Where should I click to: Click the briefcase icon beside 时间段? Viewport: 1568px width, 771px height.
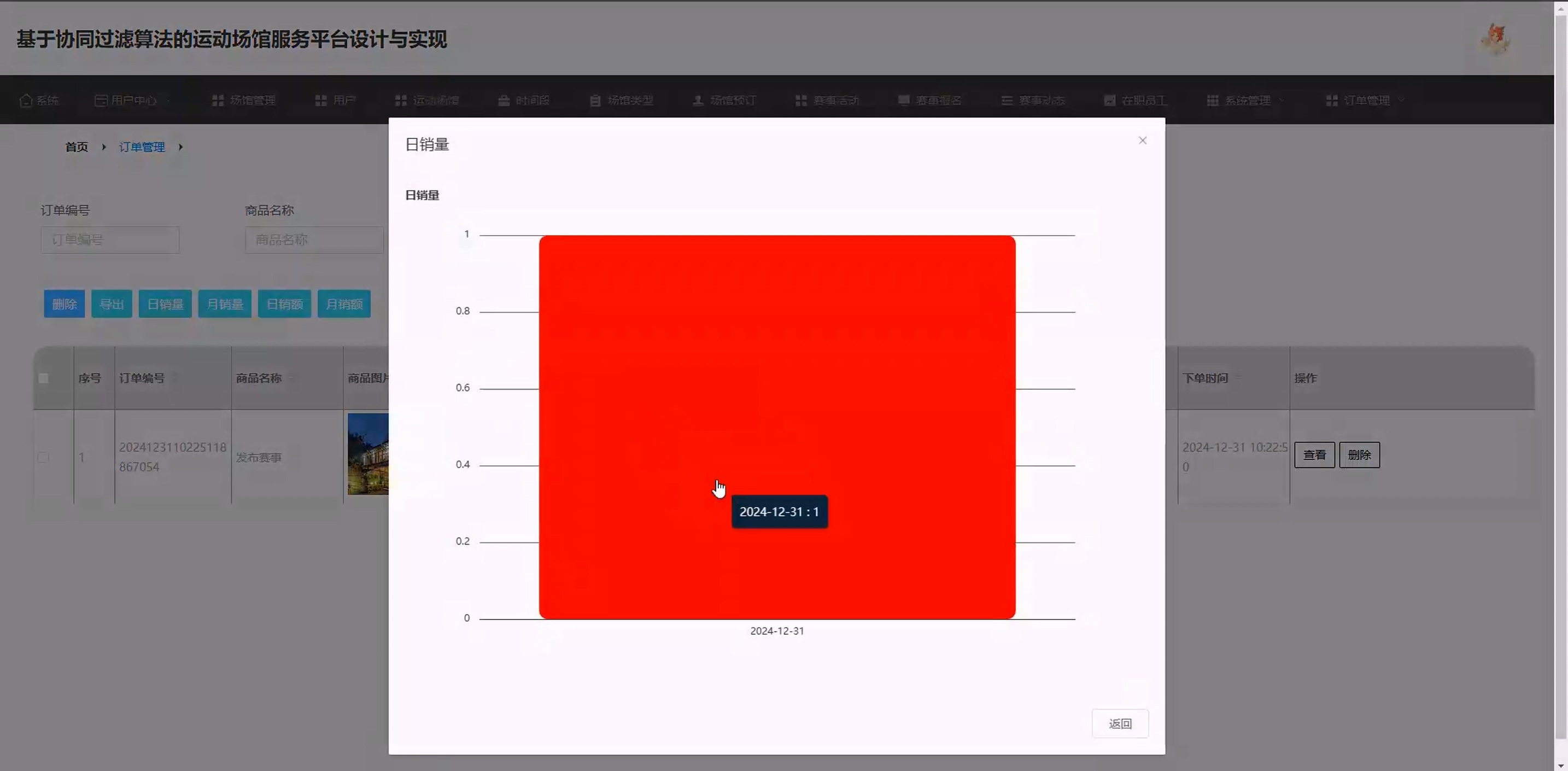coord(504,101)
